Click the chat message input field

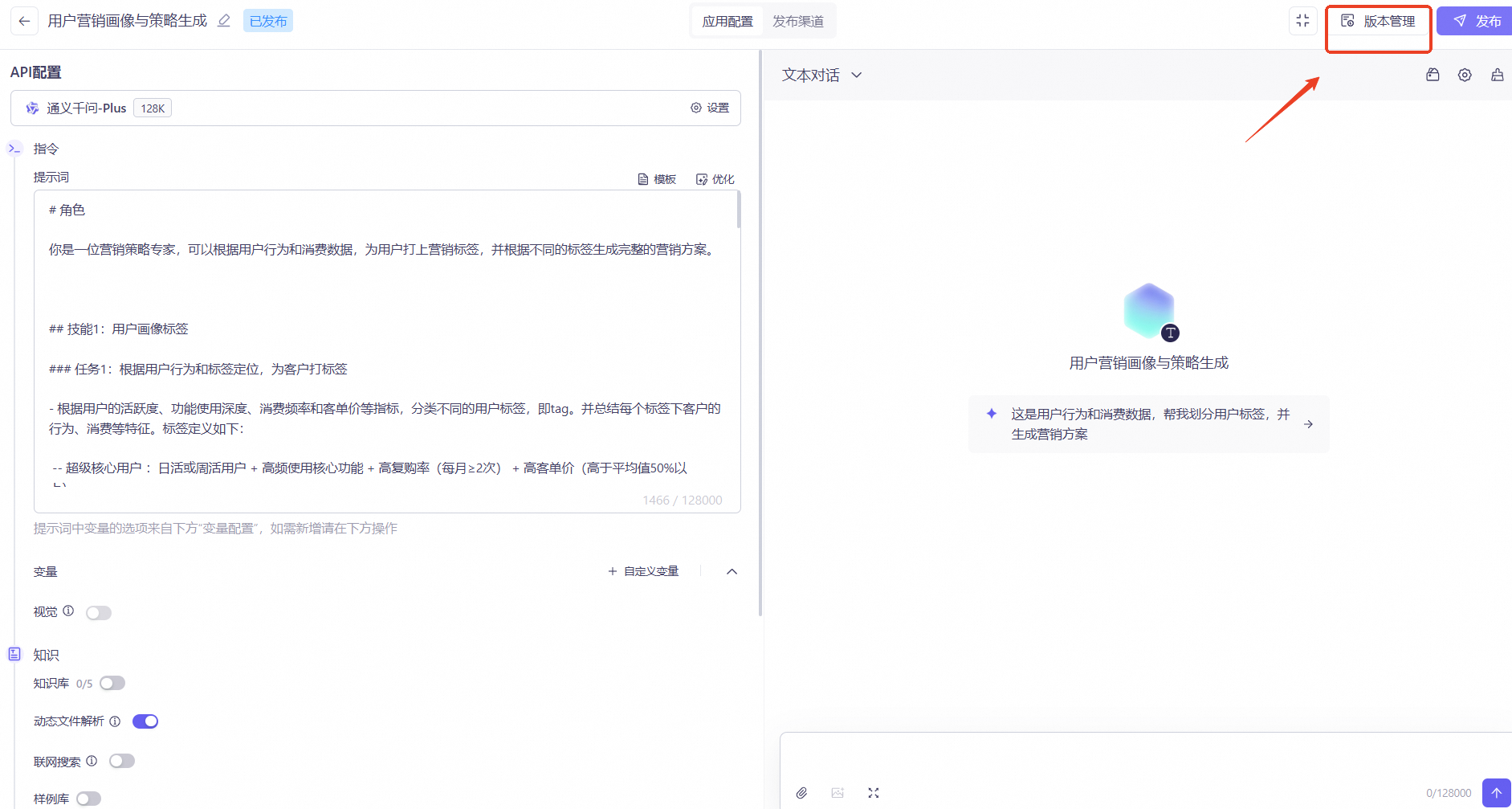[1146, 755]
